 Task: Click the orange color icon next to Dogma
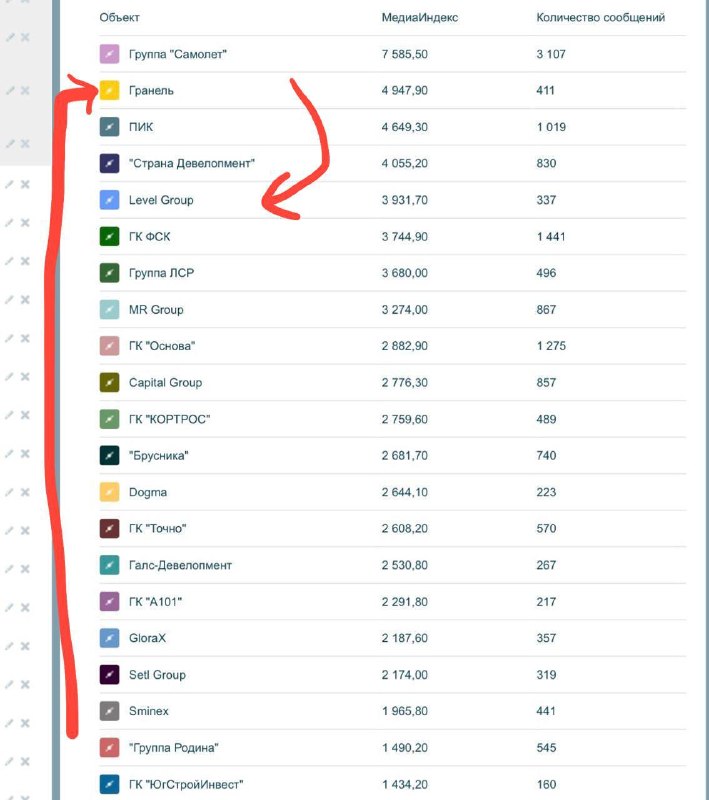click(x=109, y=492)
